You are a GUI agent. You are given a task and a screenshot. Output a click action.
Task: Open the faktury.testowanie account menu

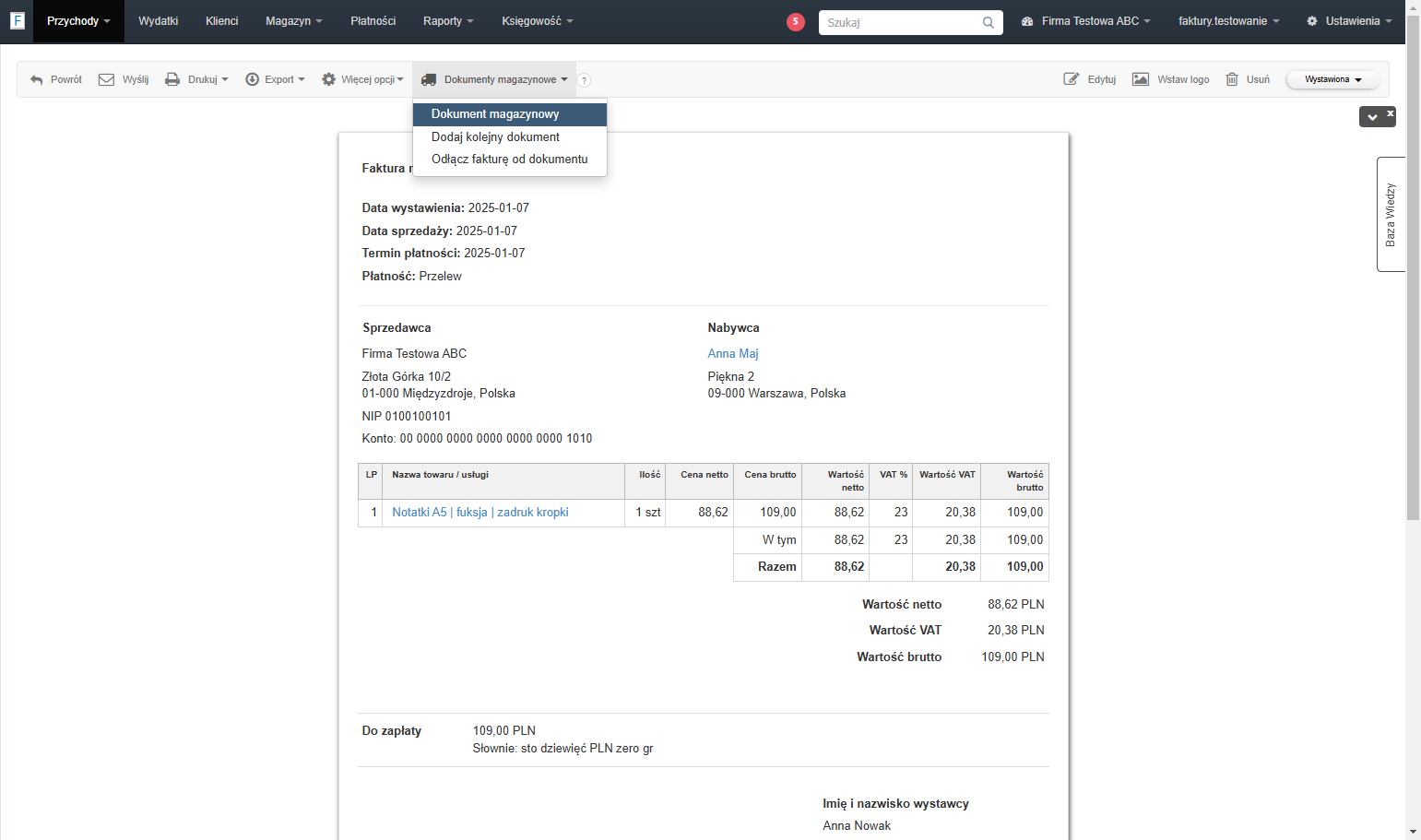(x=1229, y=21)
